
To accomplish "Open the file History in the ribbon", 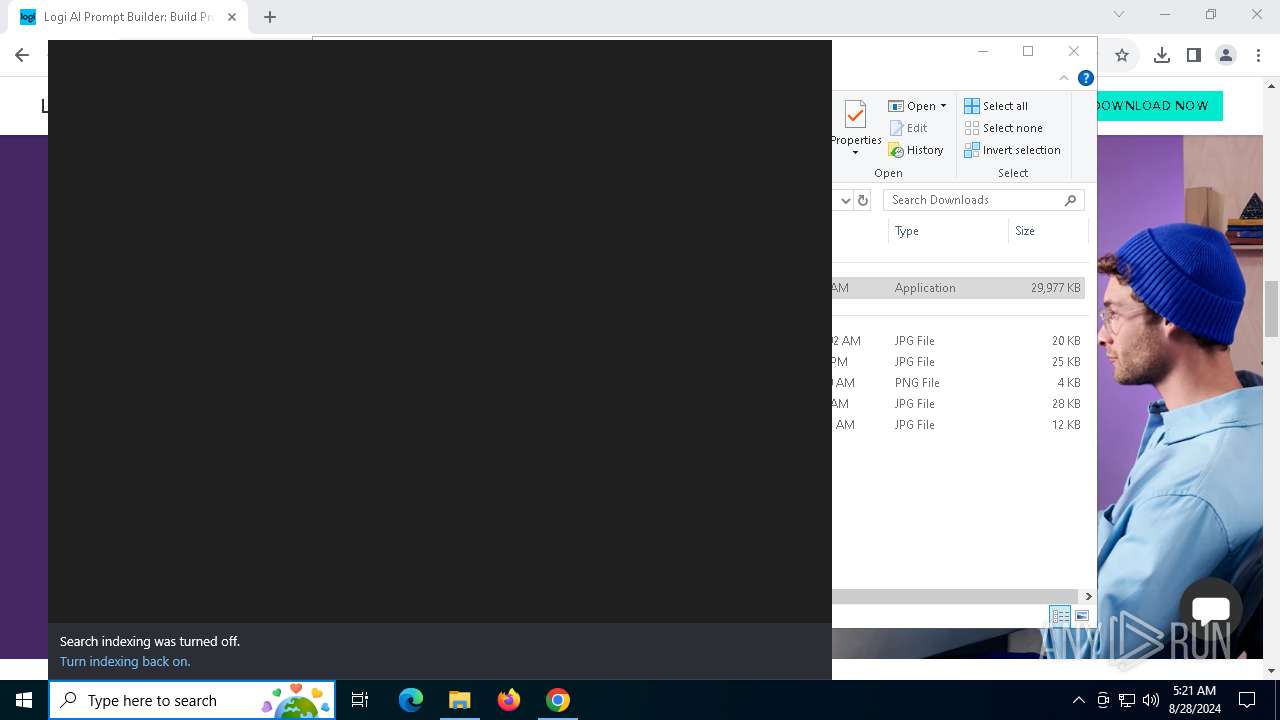I will tap(916, 150).
